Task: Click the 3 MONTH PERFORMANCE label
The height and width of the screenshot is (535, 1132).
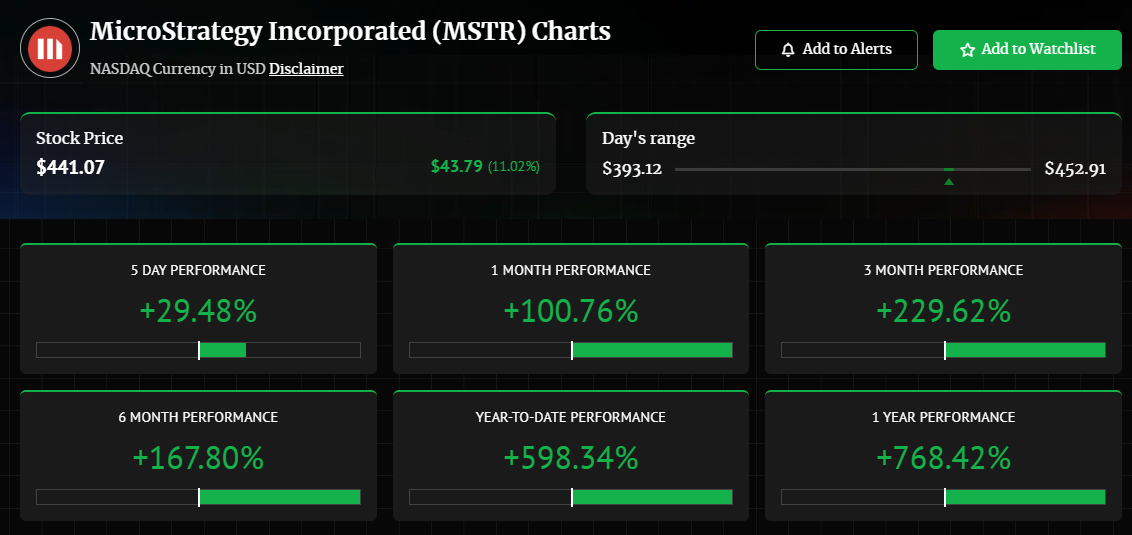Action: click(944, 271)
